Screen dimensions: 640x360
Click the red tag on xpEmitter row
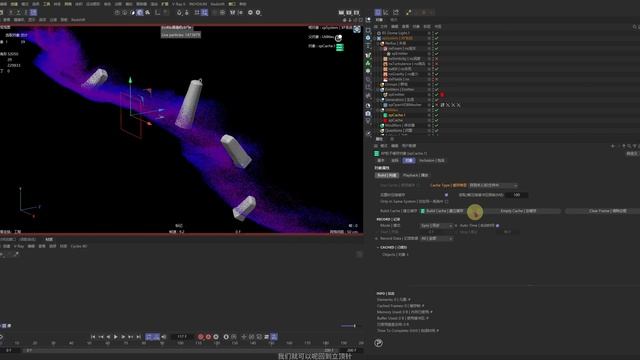coord(442,95)
